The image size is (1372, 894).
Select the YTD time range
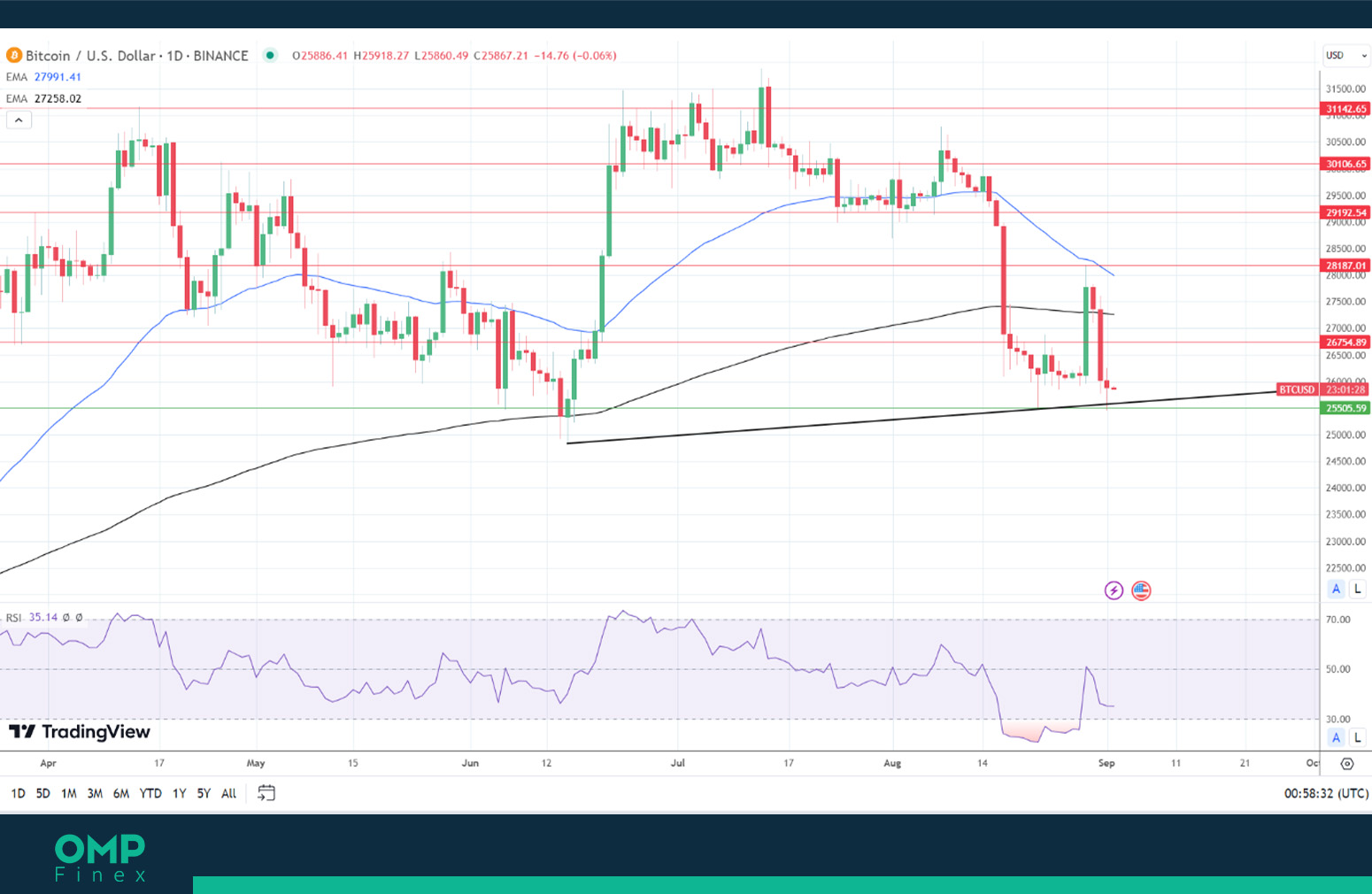[150, 793]
